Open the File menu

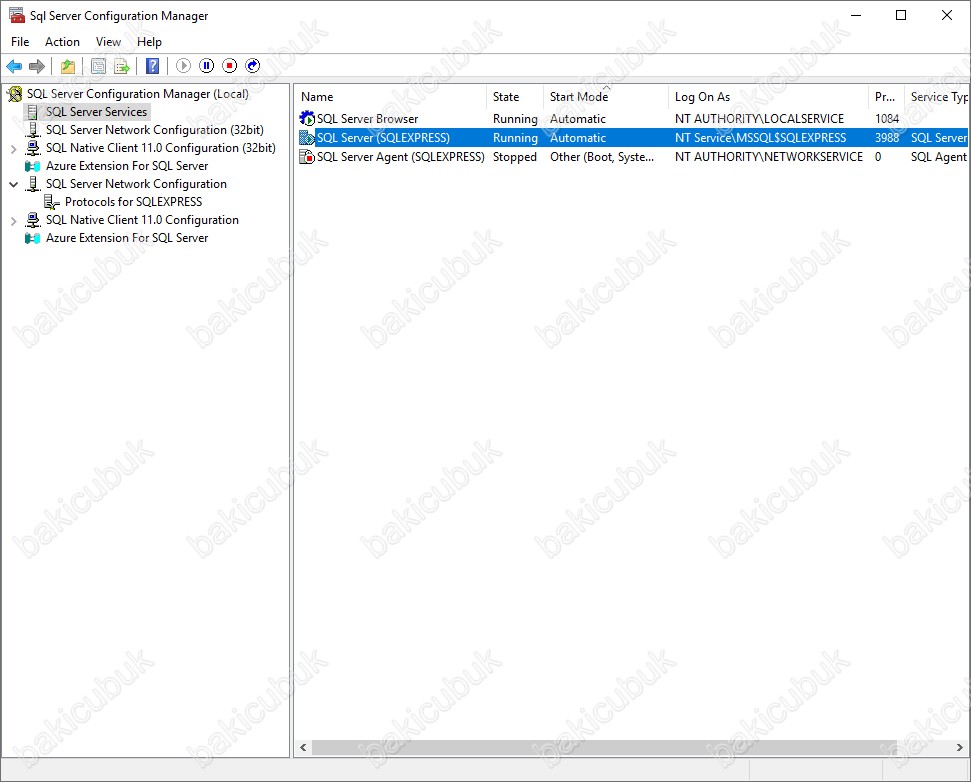(20, 41)
